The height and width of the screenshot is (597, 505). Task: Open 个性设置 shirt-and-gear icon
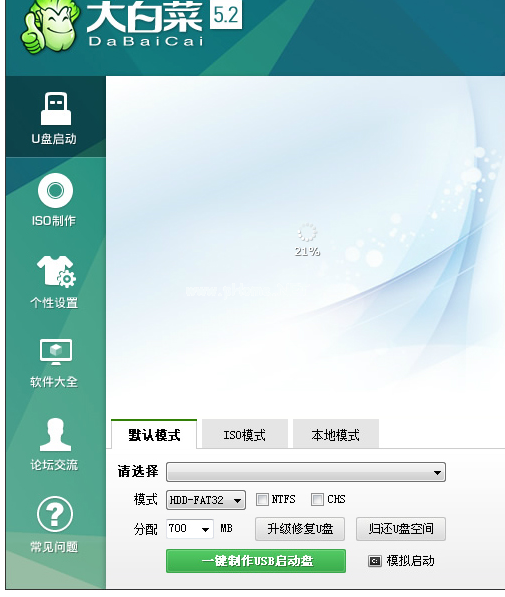pos(56,271)
